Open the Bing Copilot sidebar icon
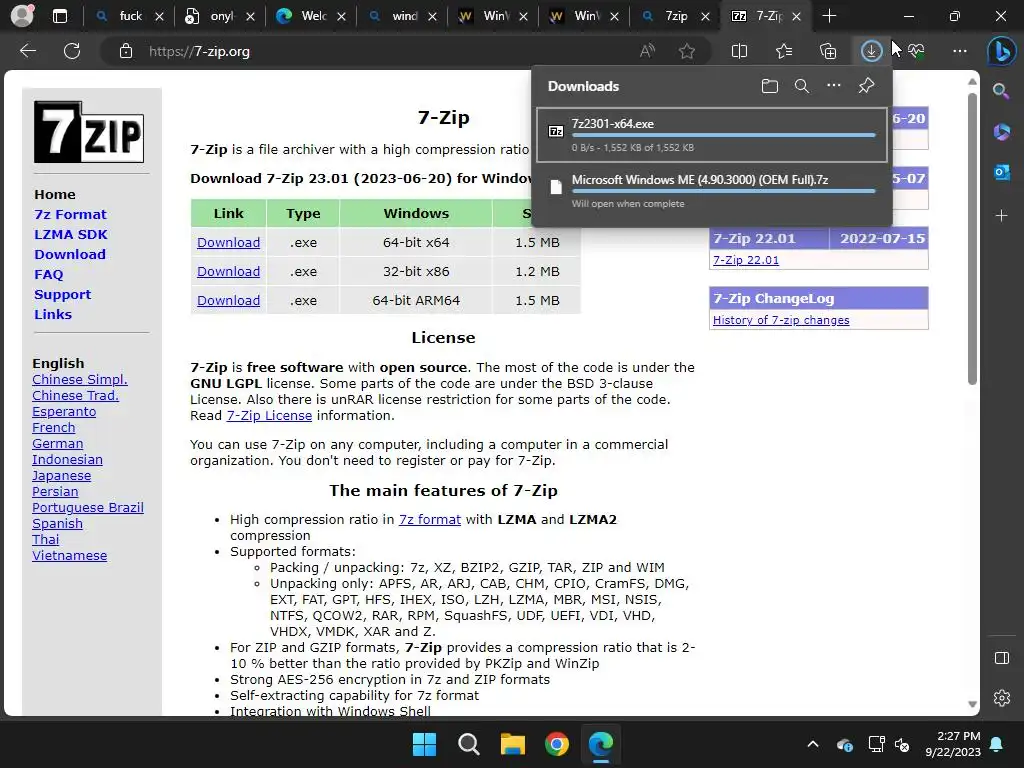The width and height of the screenshot is (1024, 768). [1002, 52]
